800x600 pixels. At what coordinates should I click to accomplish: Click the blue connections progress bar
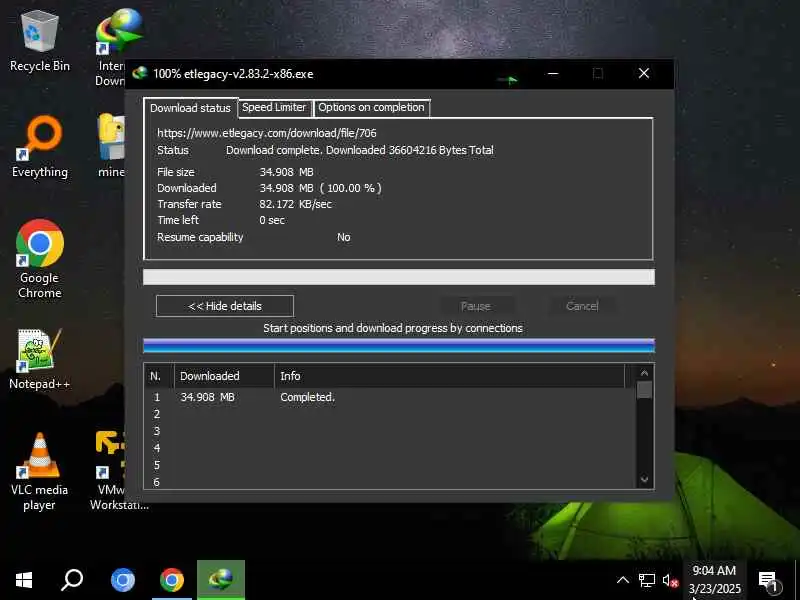tap(399, 345)
